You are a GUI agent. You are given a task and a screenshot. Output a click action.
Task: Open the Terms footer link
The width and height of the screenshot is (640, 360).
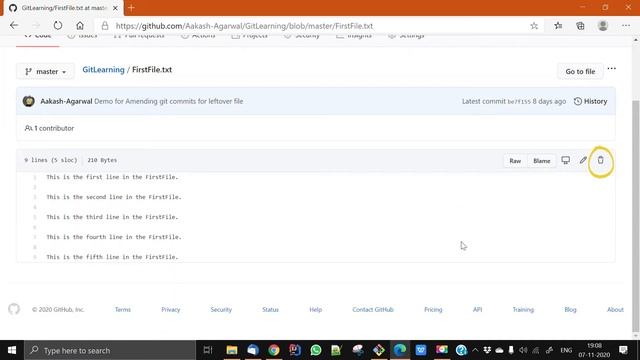click(123, 309)
